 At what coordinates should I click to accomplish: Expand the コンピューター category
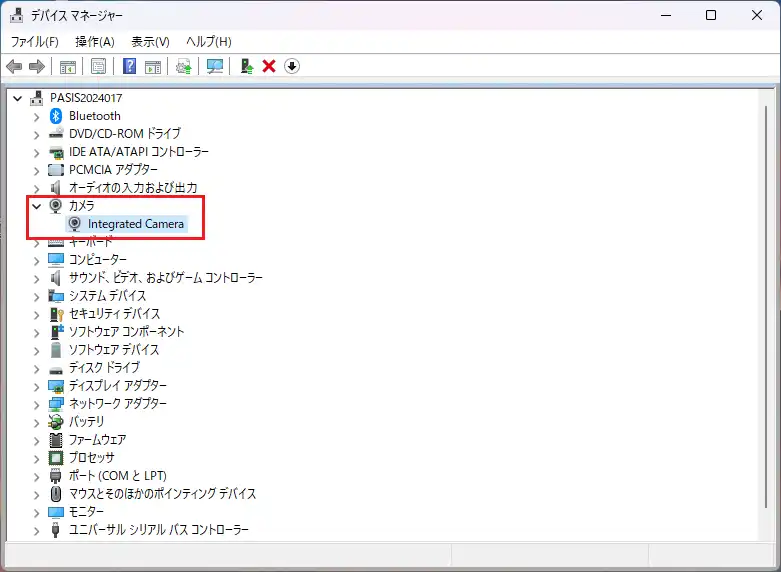click(x=36, y=260)
